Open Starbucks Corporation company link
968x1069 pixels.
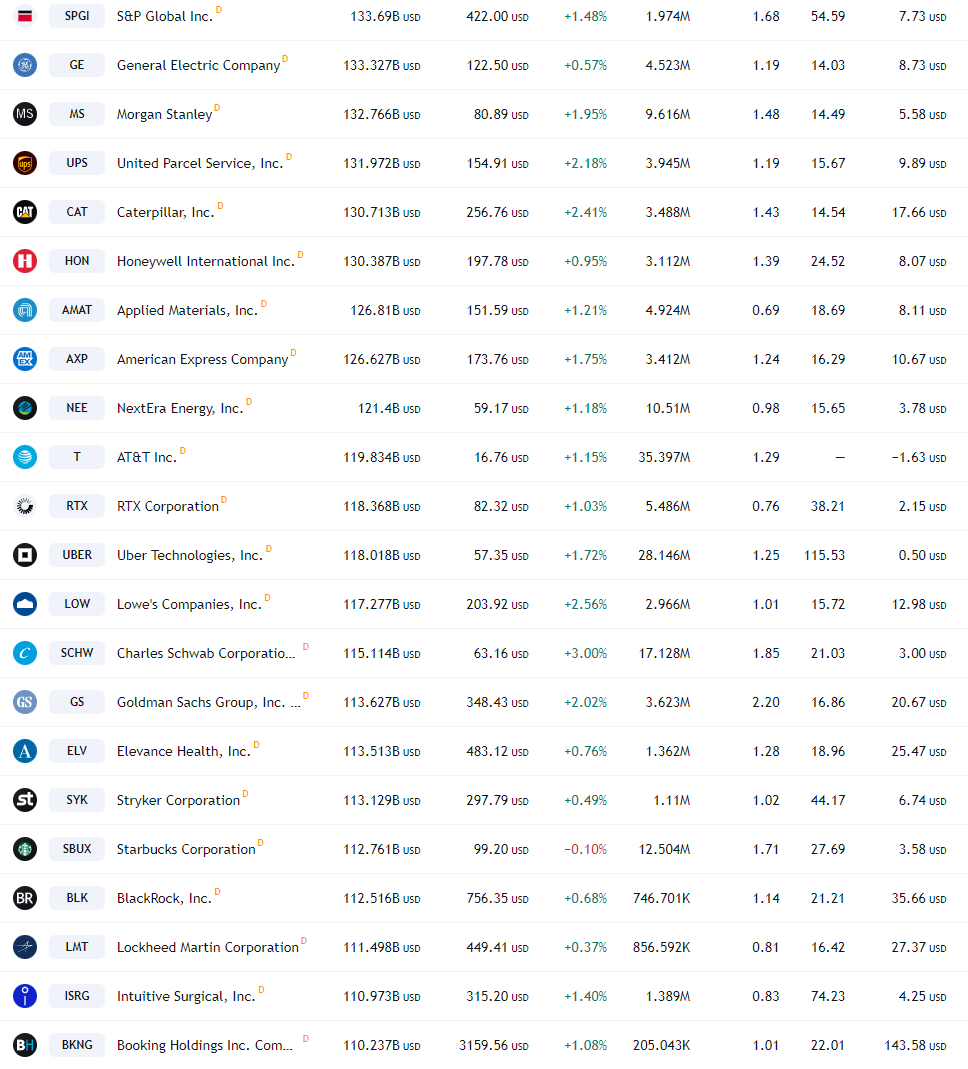pyautogui.click(x=186, y=849)
